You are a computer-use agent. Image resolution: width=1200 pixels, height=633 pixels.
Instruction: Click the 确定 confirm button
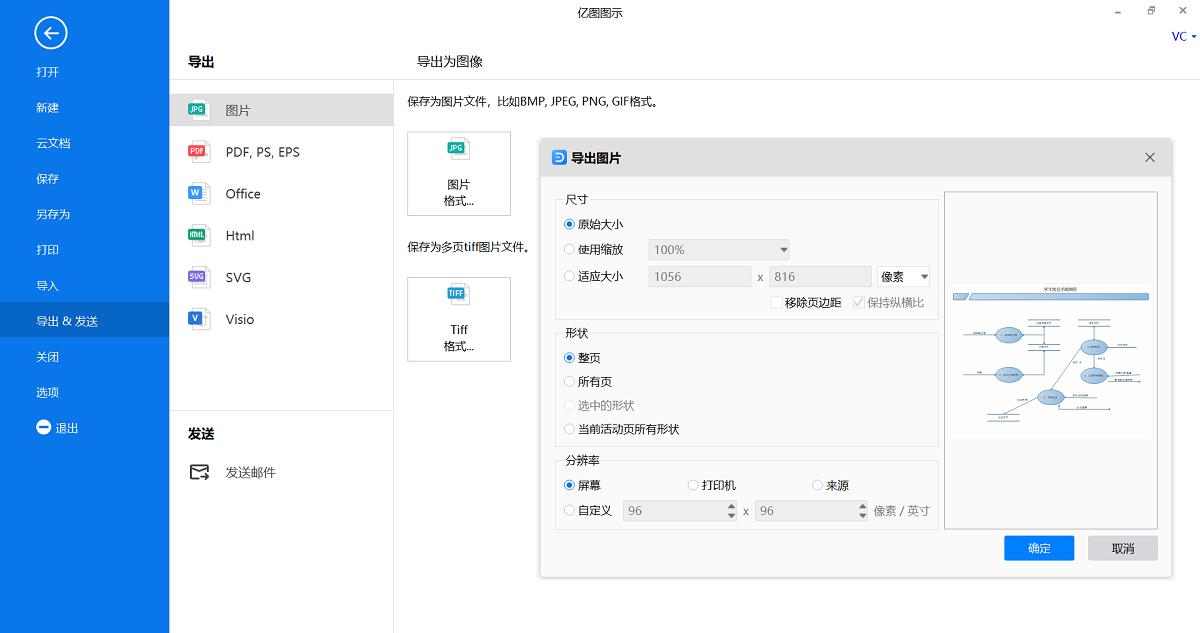[1039, 548]
